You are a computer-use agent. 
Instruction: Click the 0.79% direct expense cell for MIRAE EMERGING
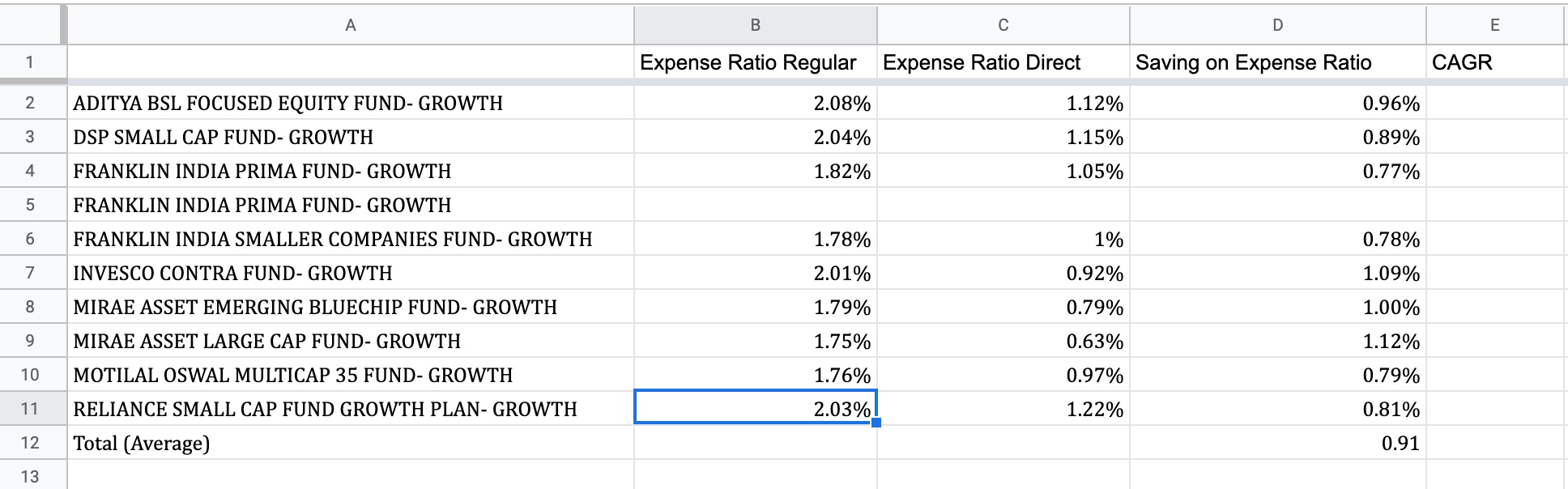pyautogui.click(x=1003, y=307)
